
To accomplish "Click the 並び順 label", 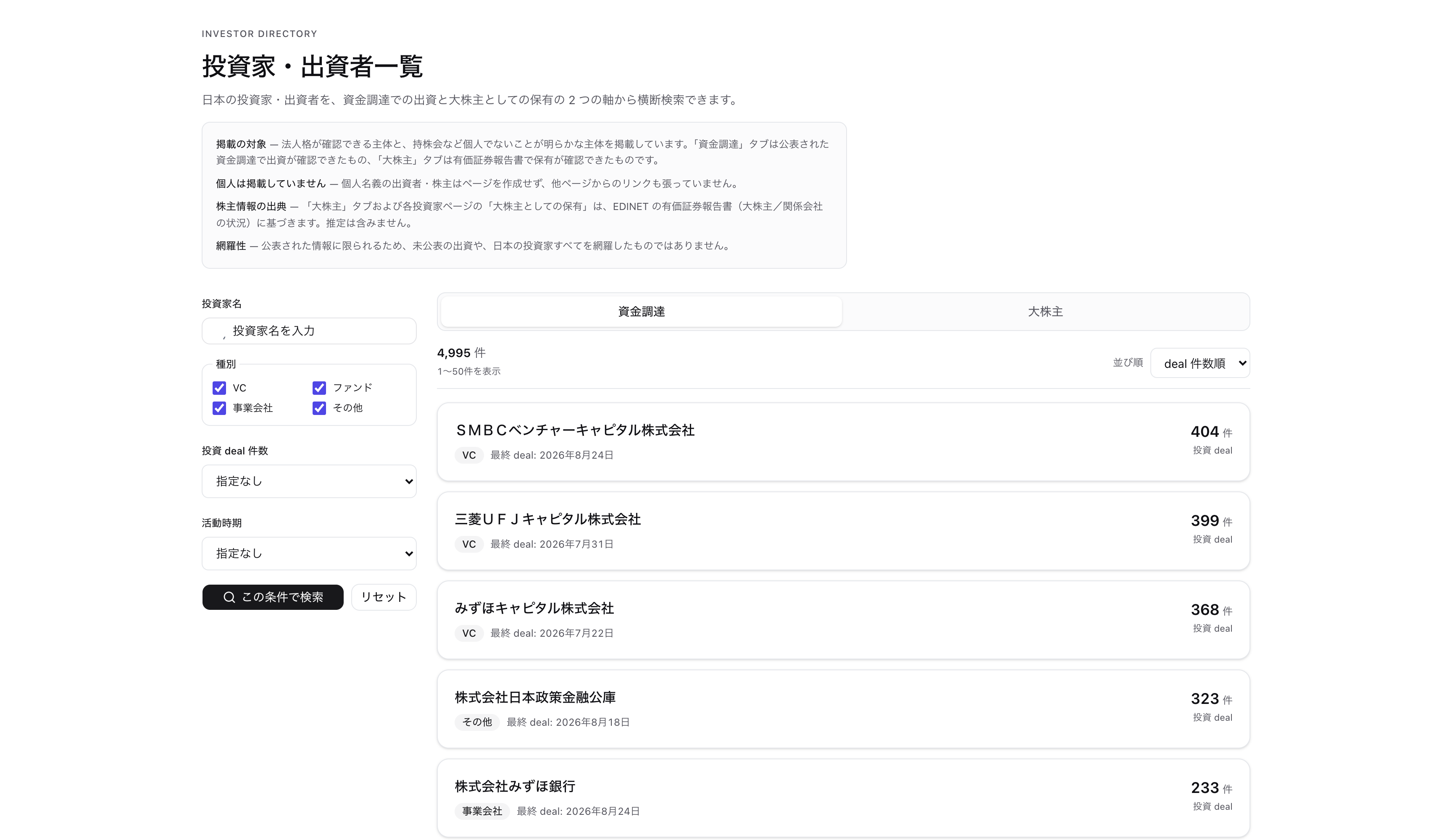I will pyautogui.click(x=1128, y=362).
